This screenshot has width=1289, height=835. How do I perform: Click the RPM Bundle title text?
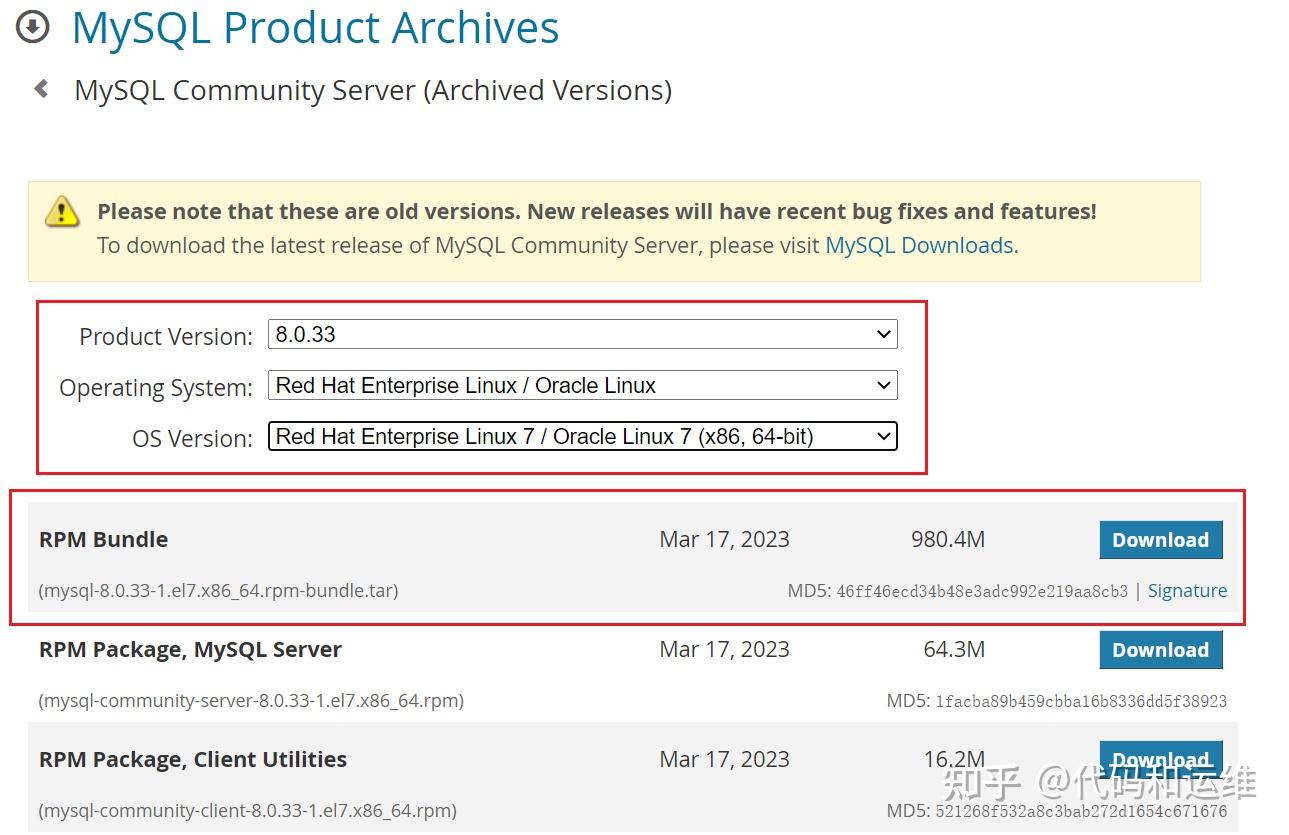[103, 539]
